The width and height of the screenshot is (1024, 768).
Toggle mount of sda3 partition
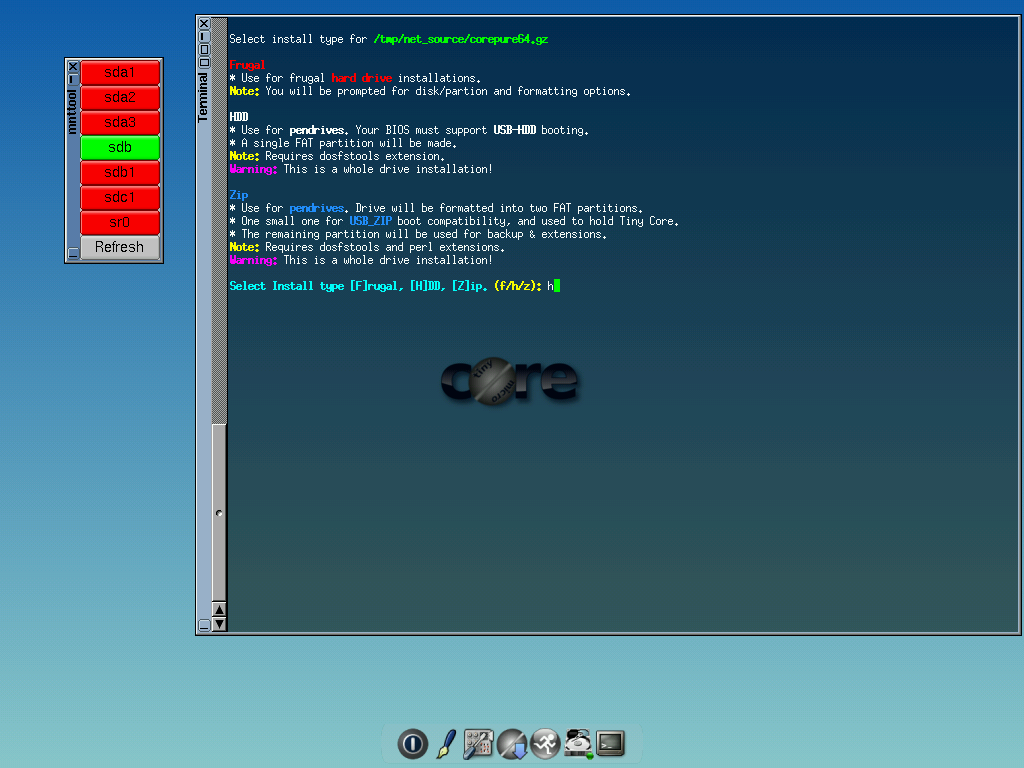click(120, 123)
